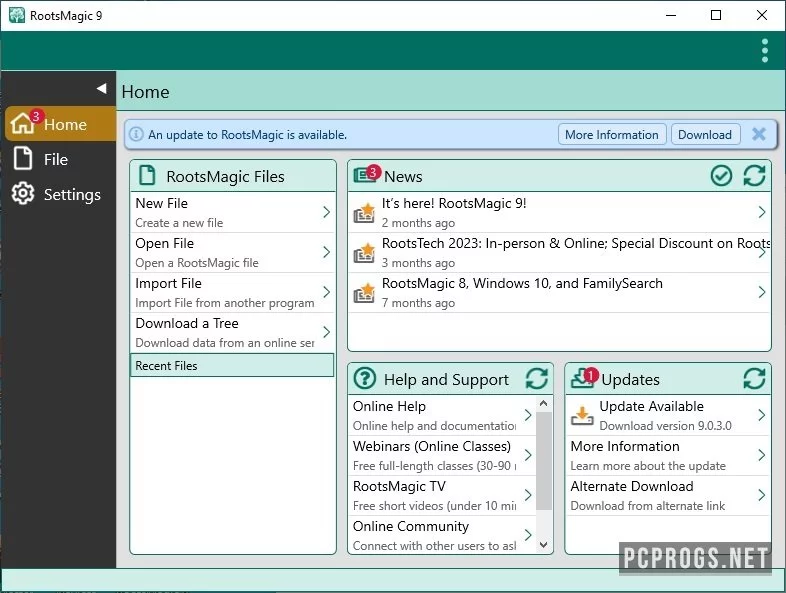Click the Recent Files header
The width and height of the screenshot is (786, 593).
[232, 365]
